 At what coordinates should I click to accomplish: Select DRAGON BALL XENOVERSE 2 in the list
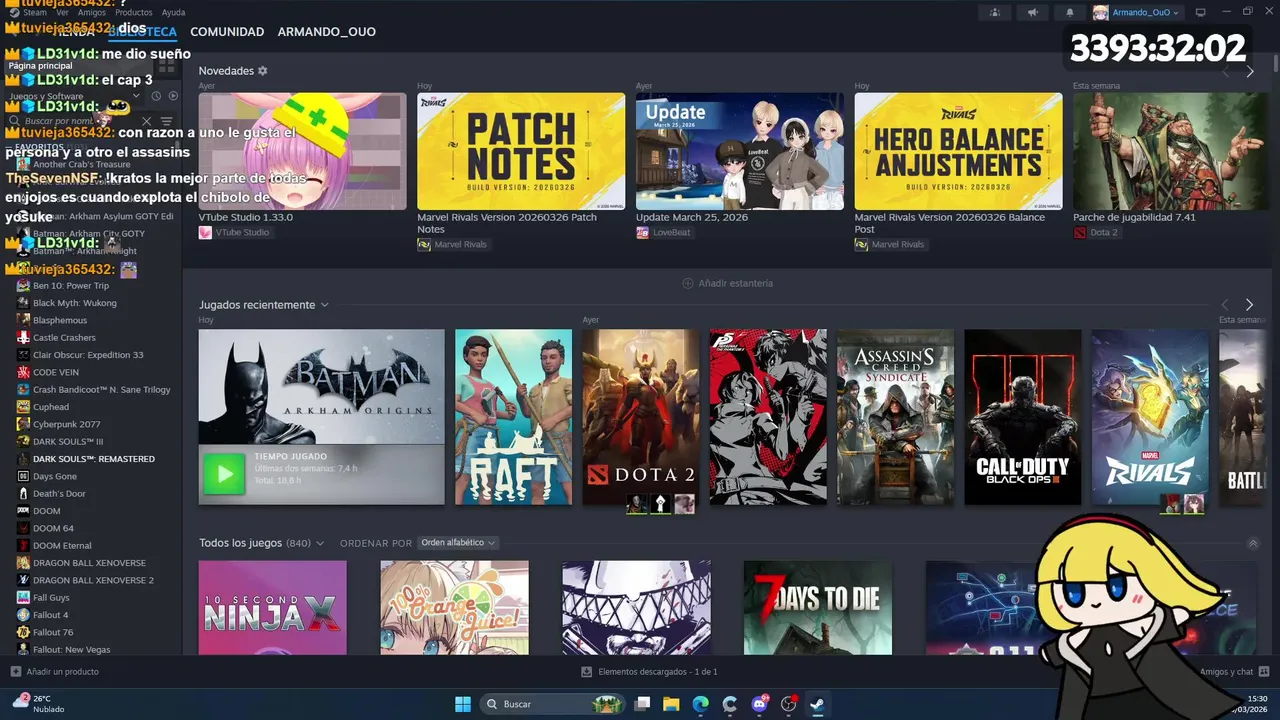pyautogui.click(x=91, y=580)
